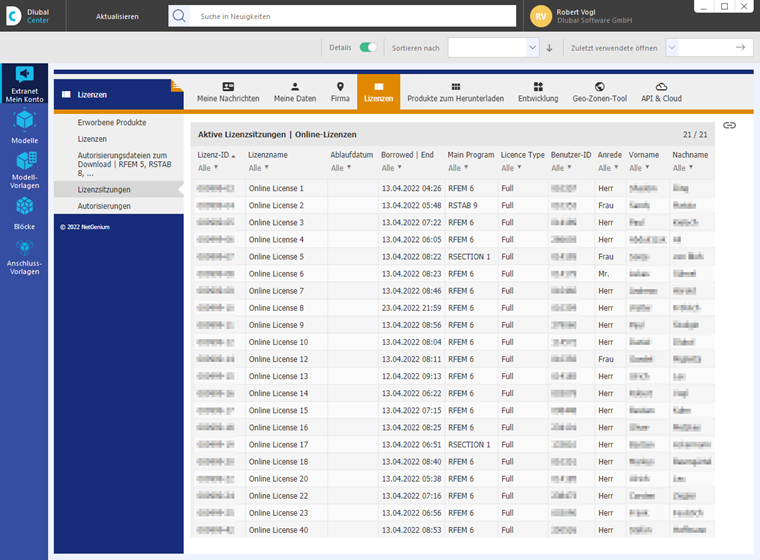Screen dimensions: 760x560
Task: Toggle the Details switch off
Action: (368, 48)
